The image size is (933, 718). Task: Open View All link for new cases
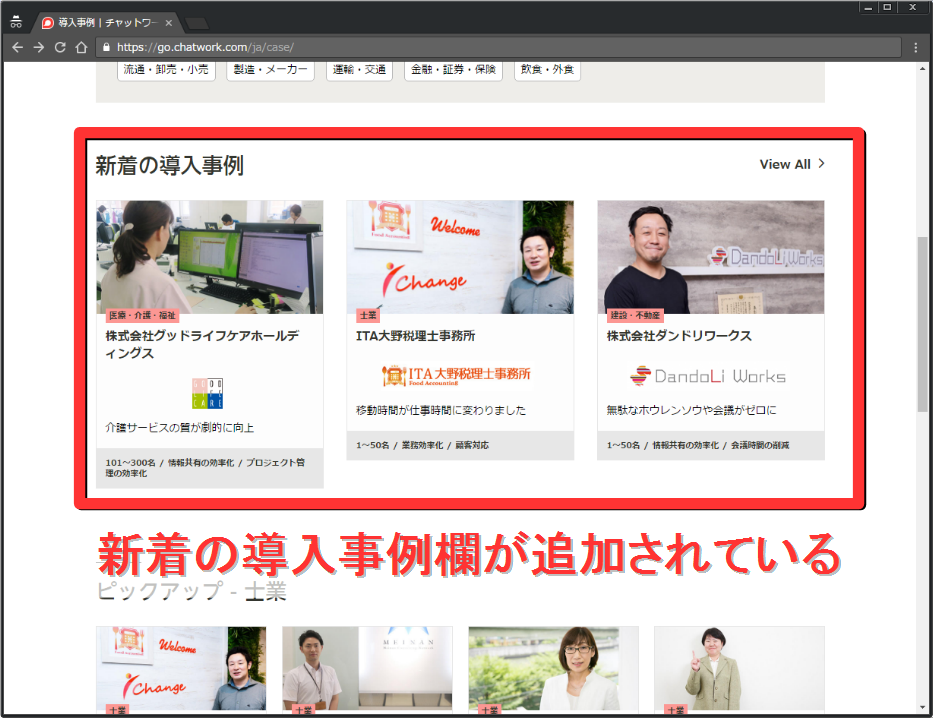click(785, 165)
